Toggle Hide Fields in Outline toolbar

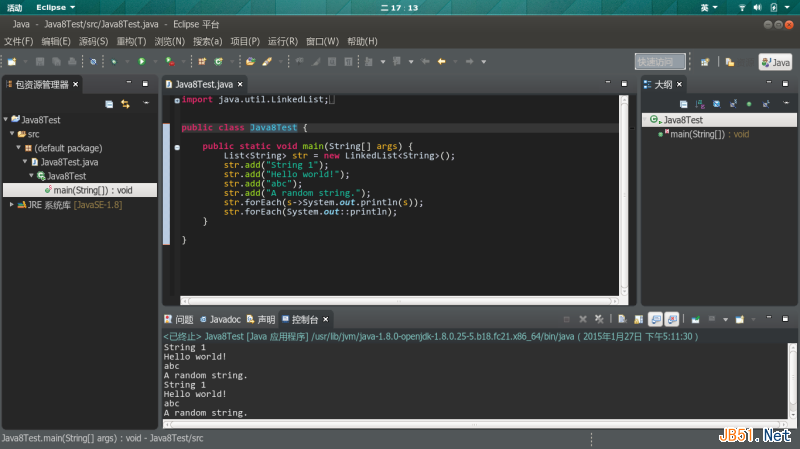point(715,103)
